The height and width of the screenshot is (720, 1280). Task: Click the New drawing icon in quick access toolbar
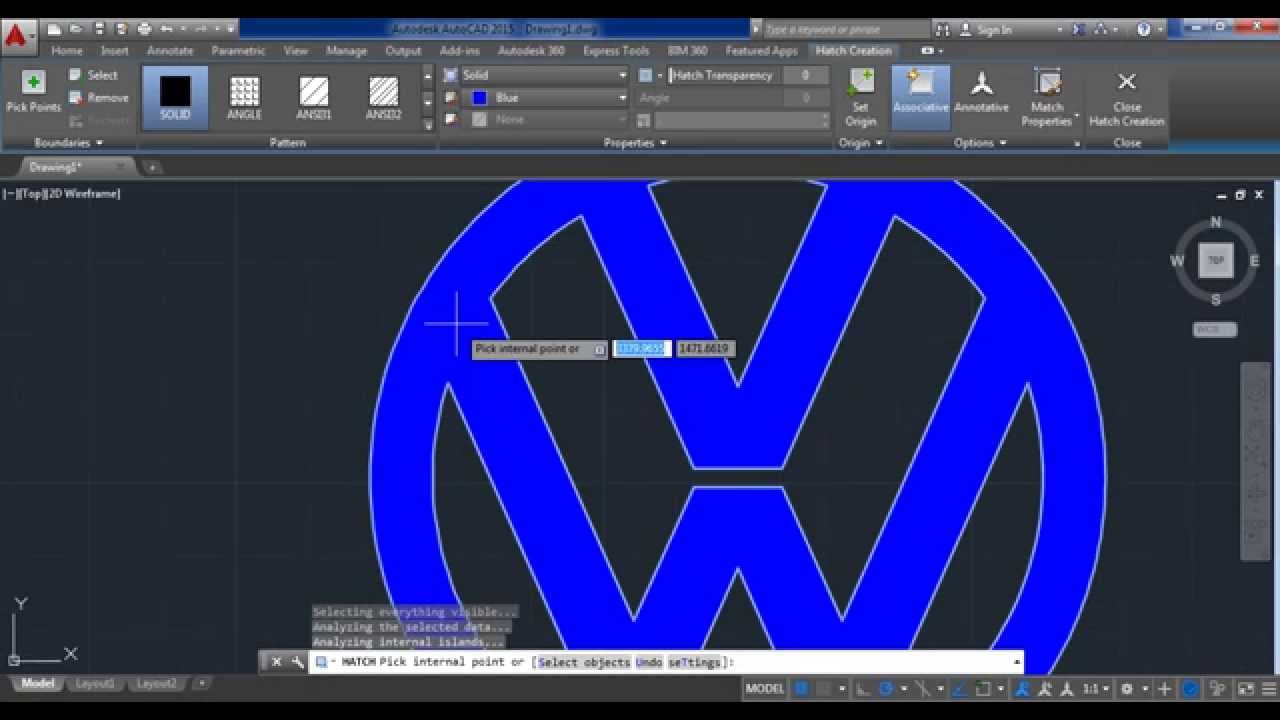point(54,29)
